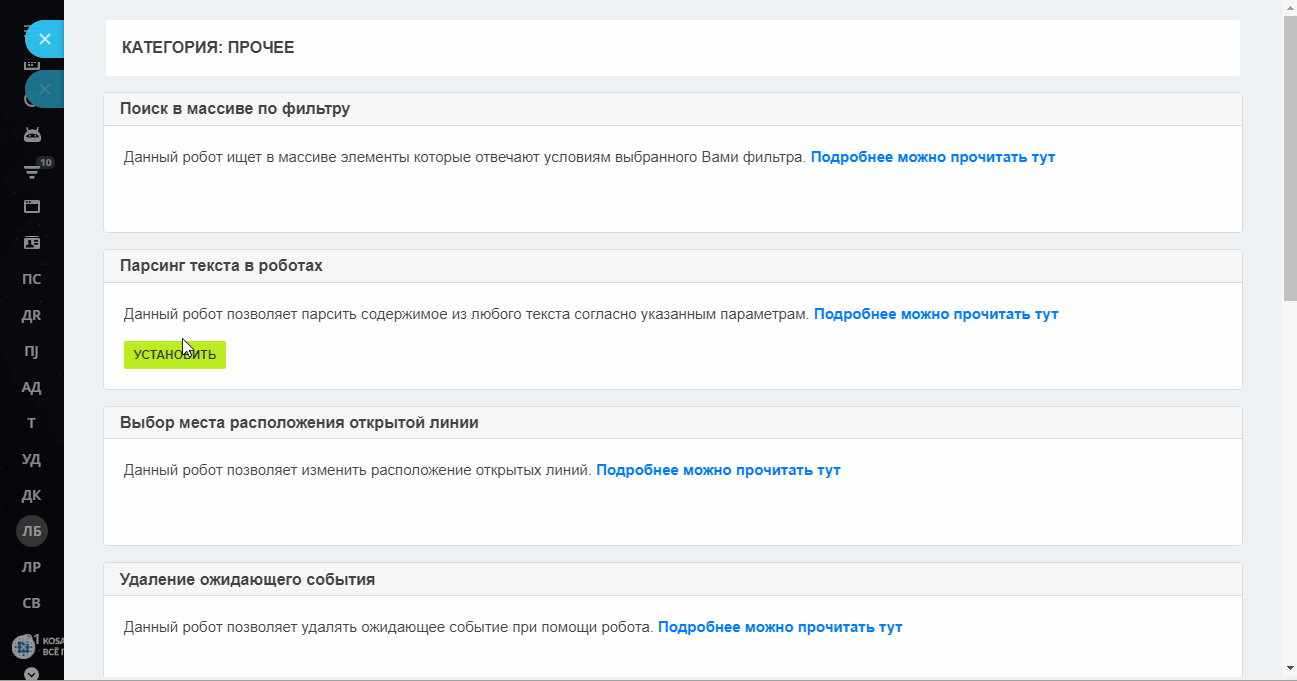Select the ЛР sidebar item

pos(31,567)
